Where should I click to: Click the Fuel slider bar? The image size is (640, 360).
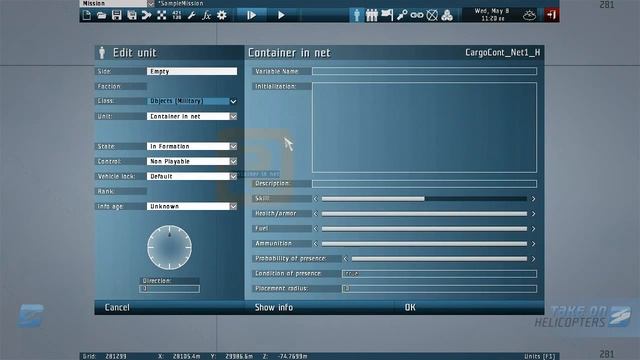[x=424, y=229]
